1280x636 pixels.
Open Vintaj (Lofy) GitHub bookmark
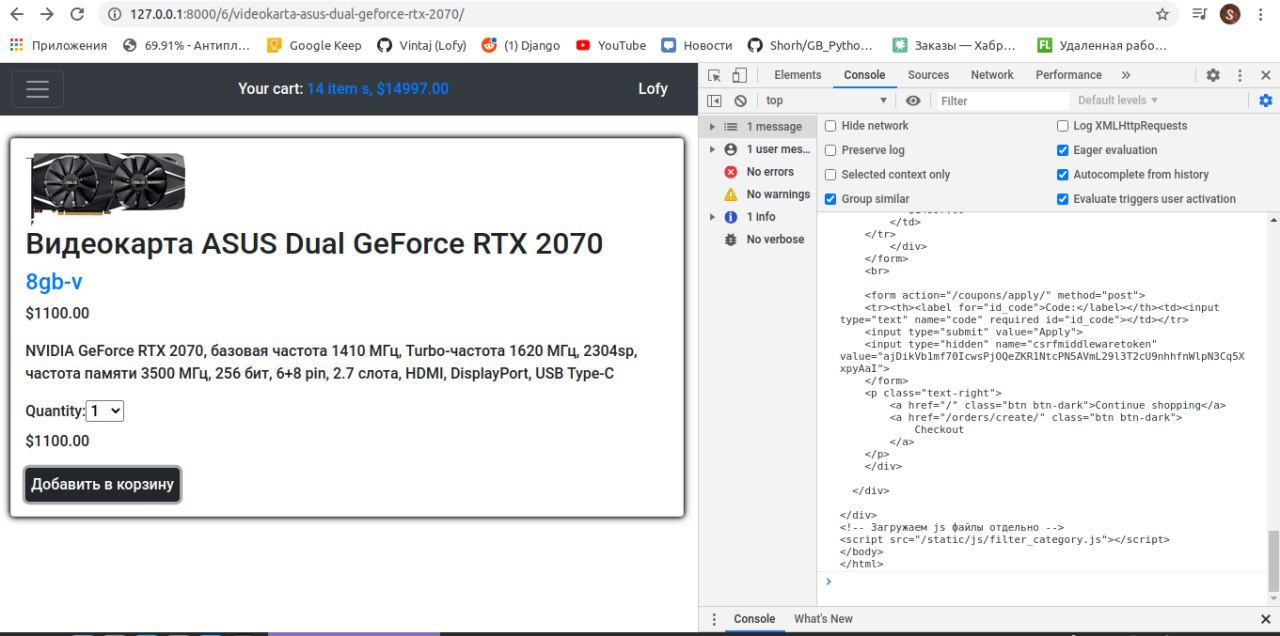click(x=421, y=45)
